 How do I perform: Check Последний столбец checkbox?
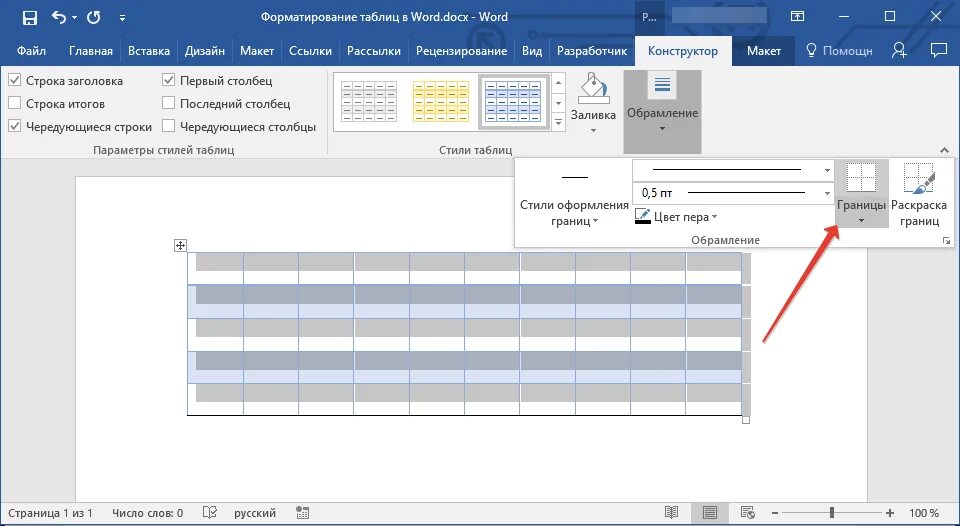(x=168, y=103)
